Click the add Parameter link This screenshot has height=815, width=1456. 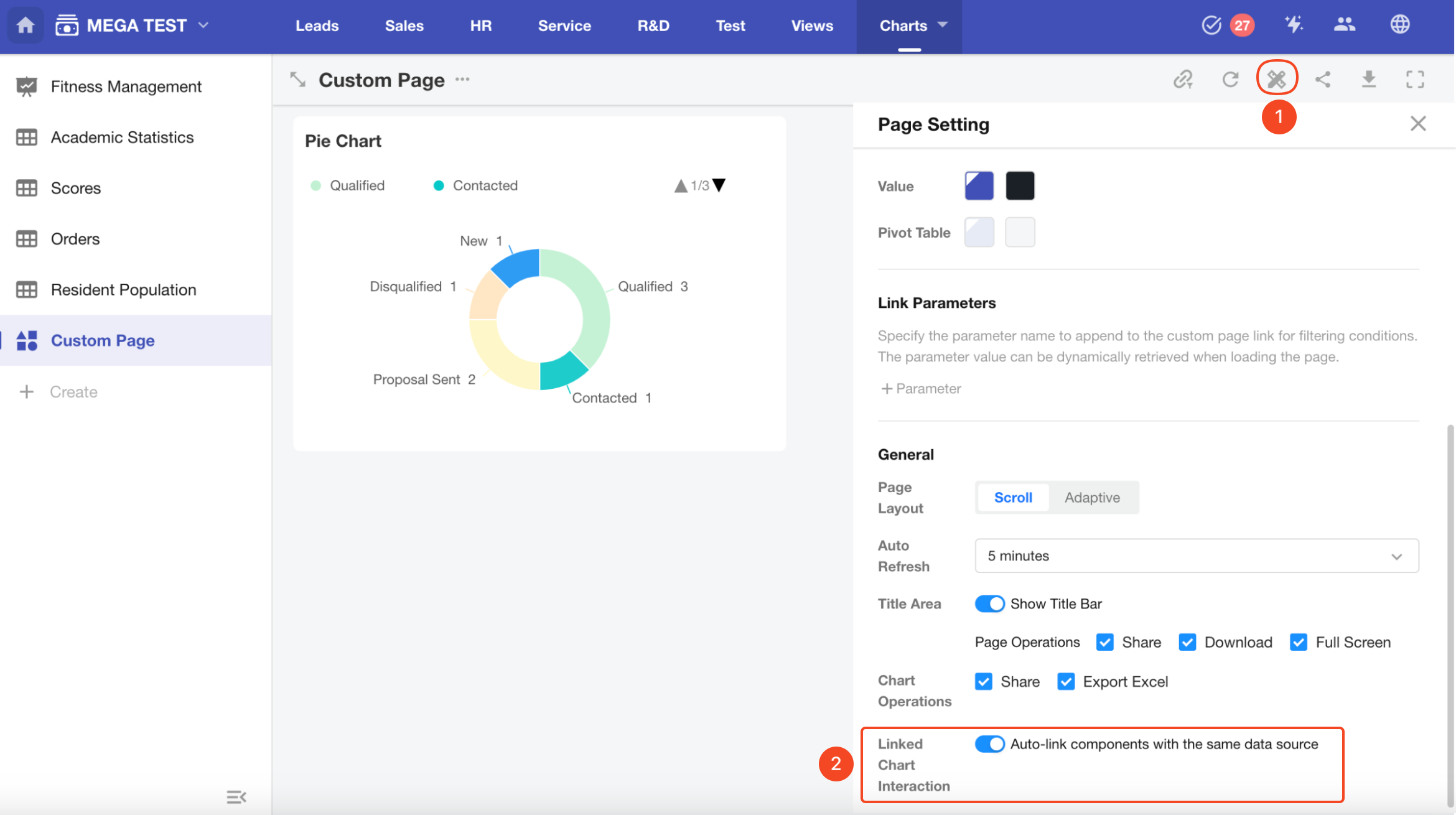[921, 389]
